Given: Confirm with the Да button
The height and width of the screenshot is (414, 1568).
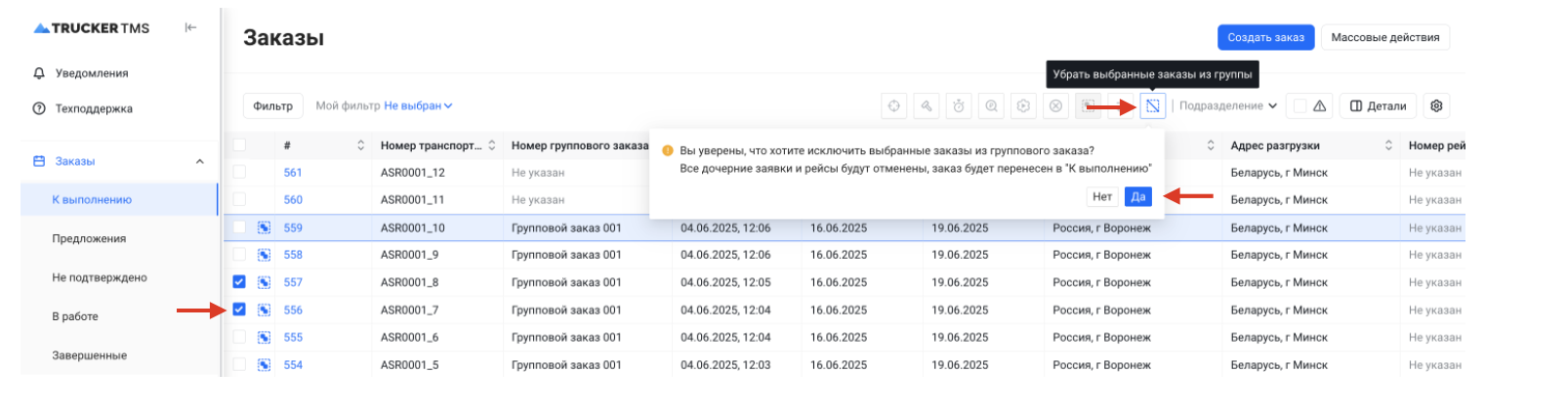Looking at the screenshot, I should click(1138, 197).
